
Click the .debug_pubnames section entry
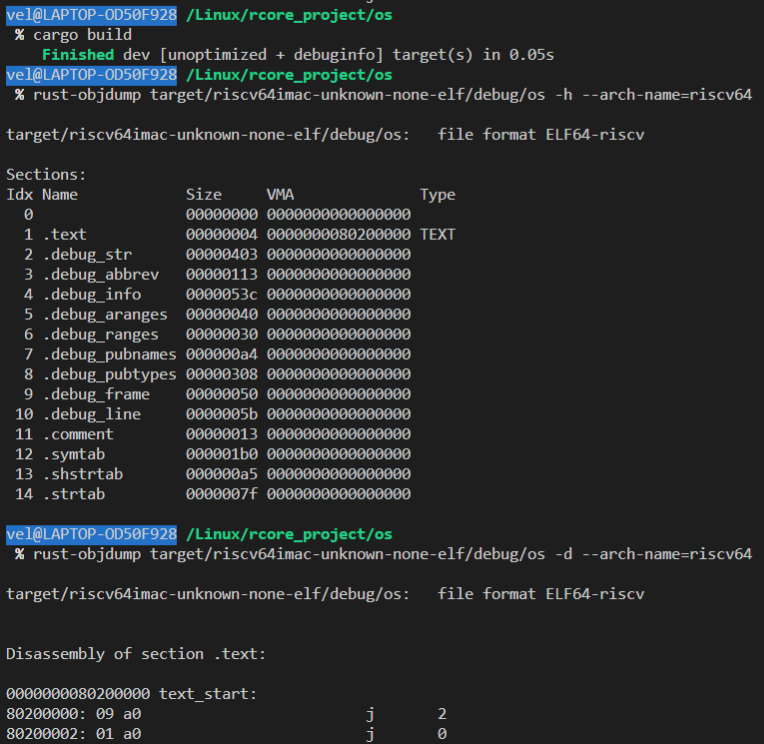pyautogui.click(x=108, y=354)
